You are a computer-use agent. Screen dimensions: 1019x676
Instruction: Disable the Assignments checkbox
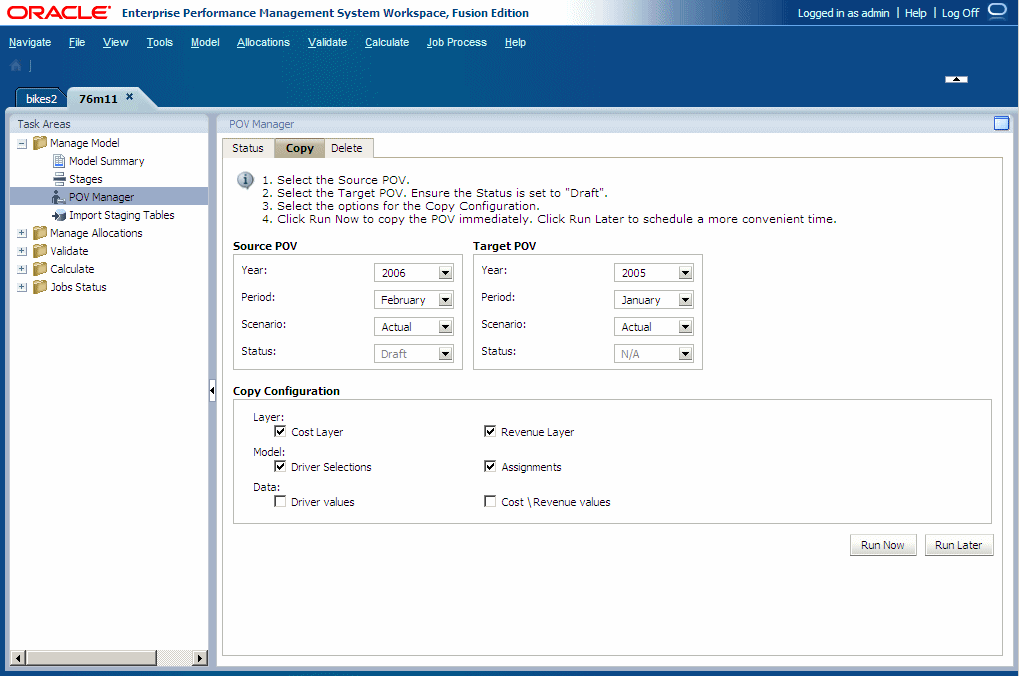pos(490,465)
